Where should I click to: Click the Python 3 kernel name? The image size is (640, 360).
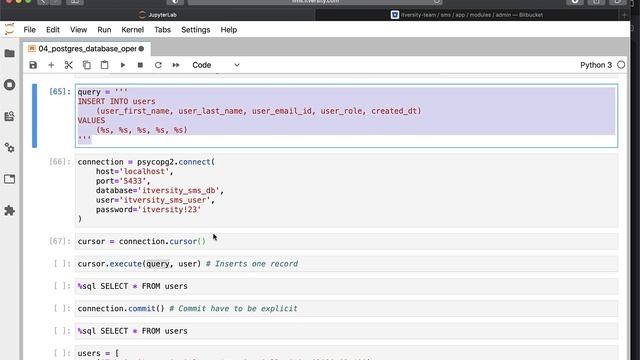tap(596, 65)
